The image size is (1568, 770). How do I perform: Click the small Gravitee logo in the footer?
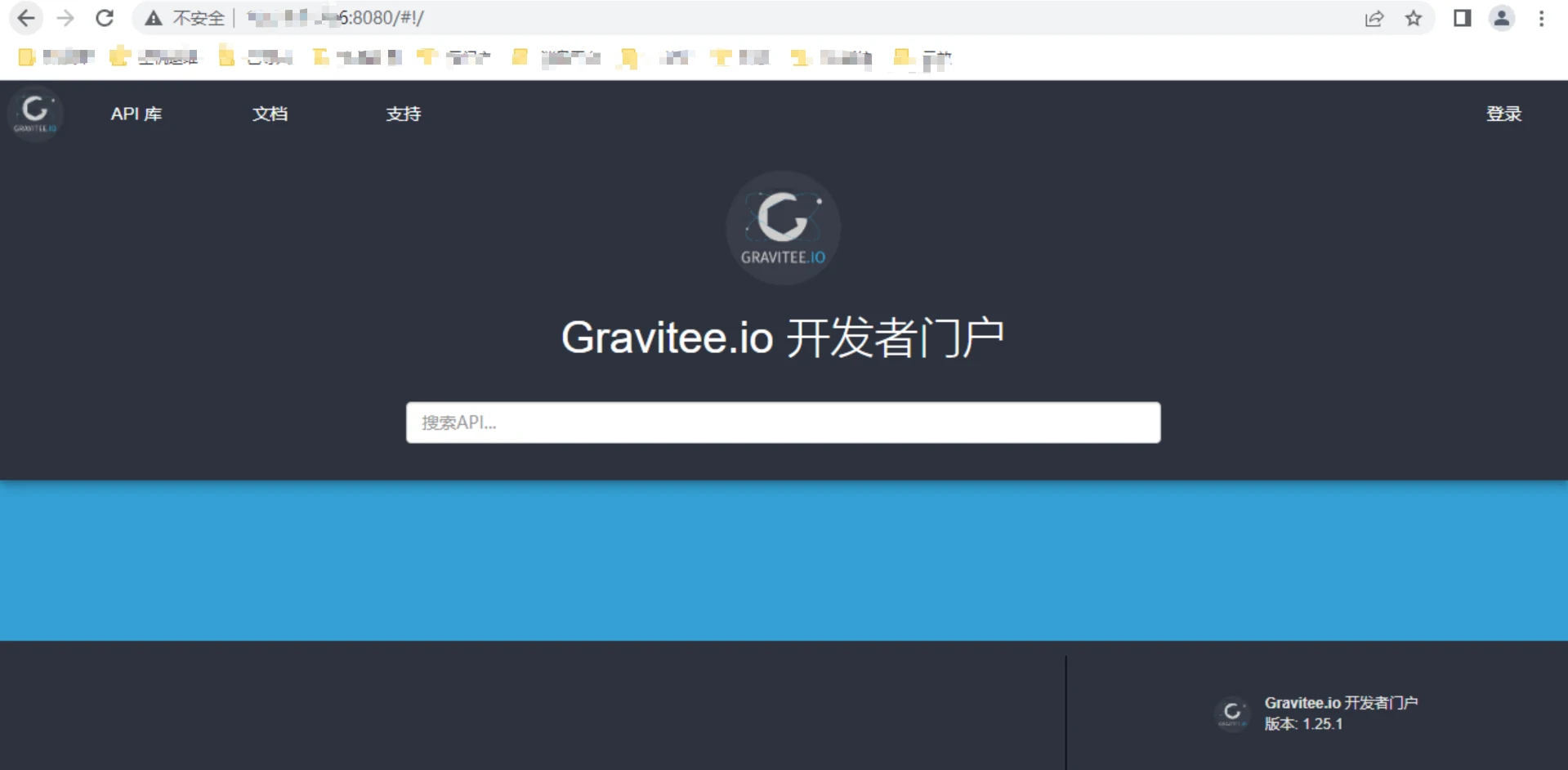[1232, 714]
